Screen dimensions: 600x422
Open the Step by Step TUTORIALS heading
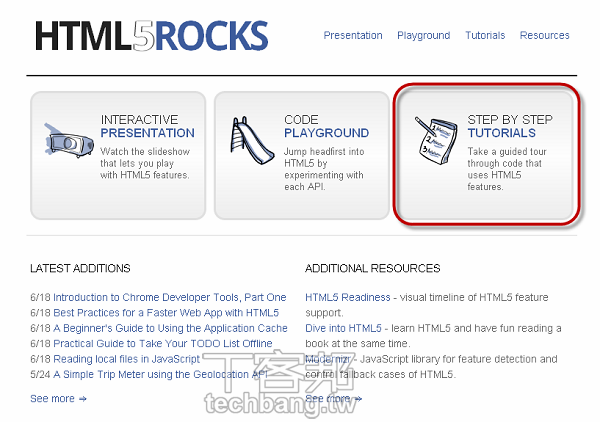tap(502, 133)
